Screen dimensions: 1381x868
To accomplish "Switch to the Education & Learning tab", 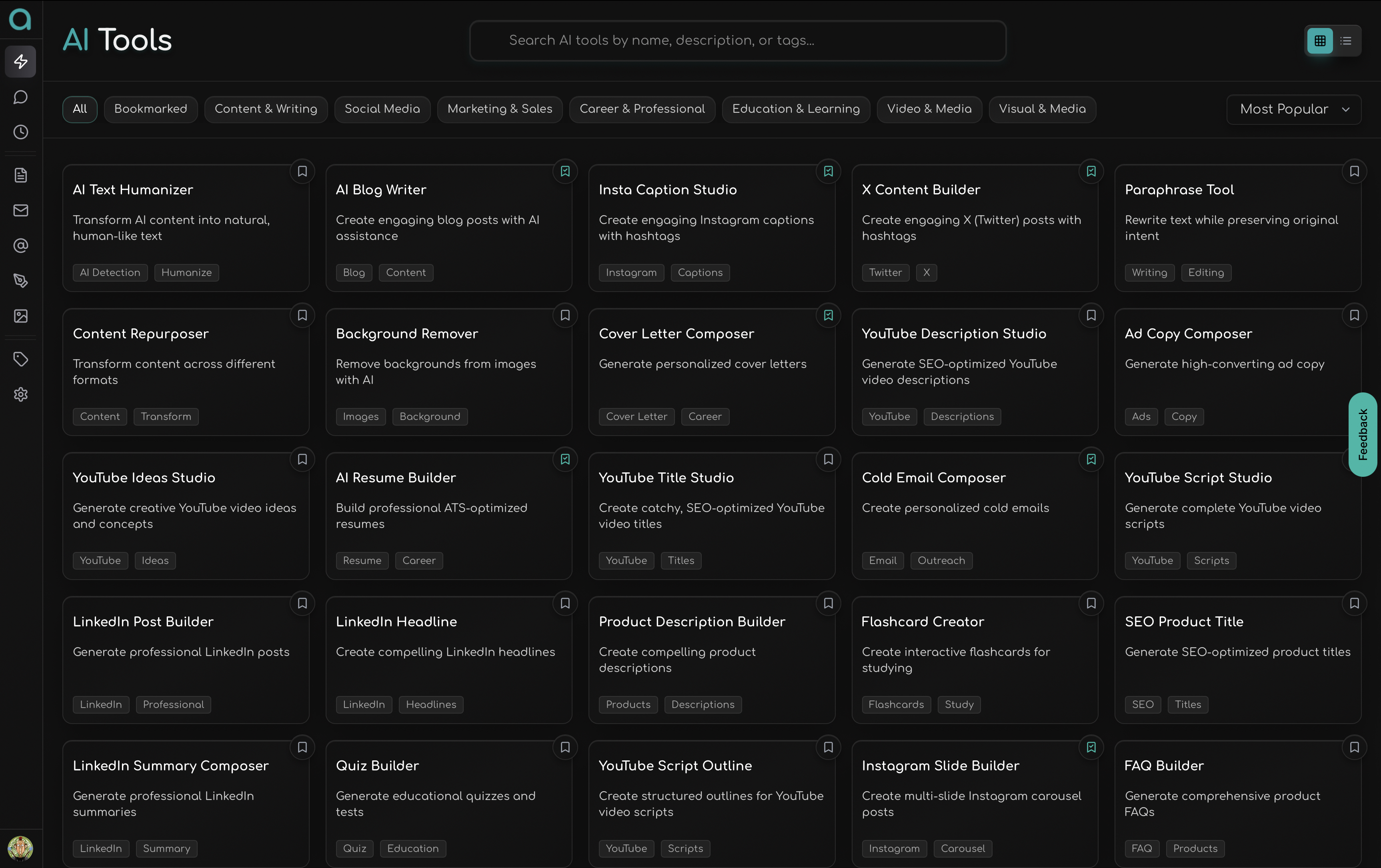I will pos(795,109).
